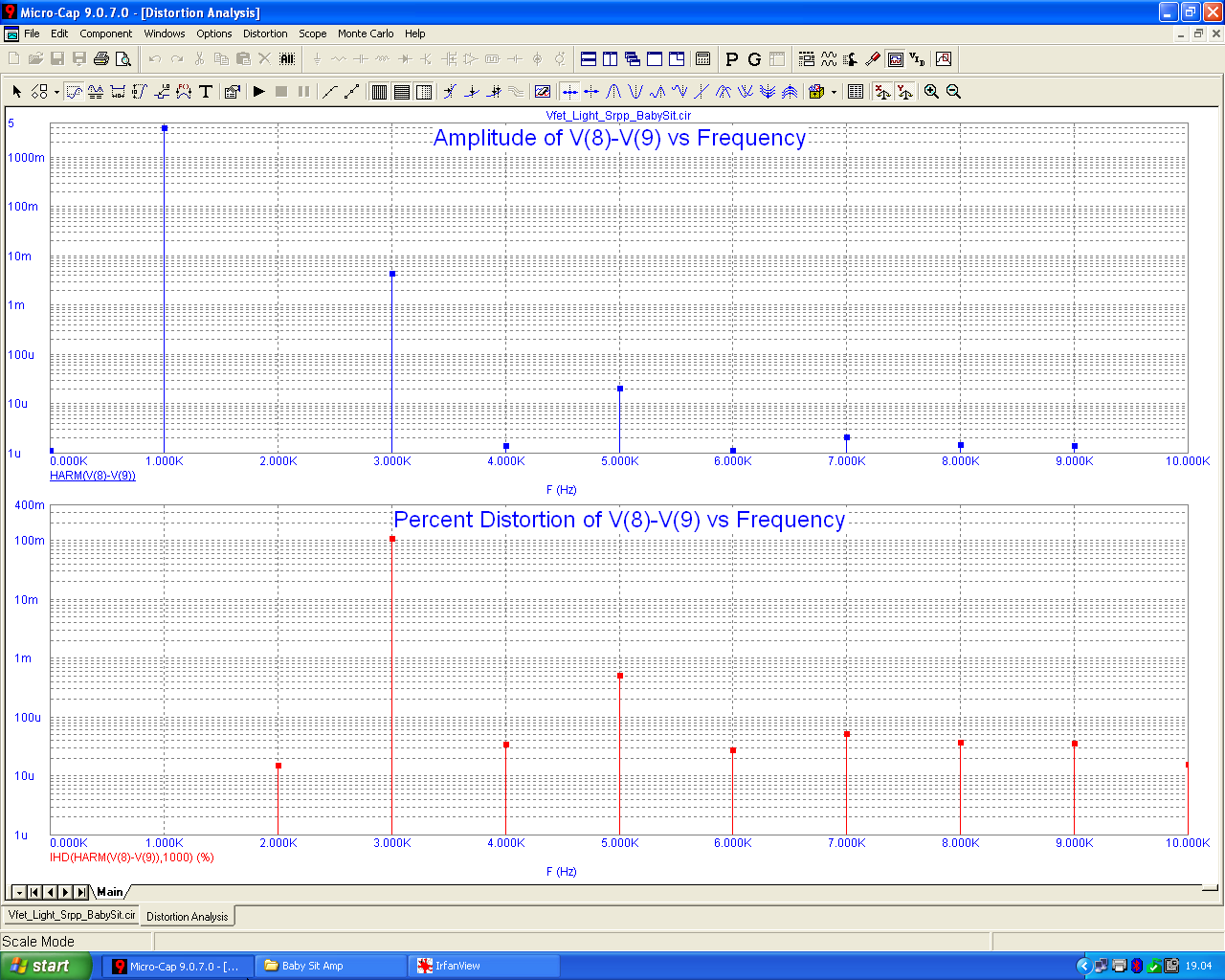Click the go-to-first-page scroll button
Viewport: 1225px width, 980px height.
[34, 892]
